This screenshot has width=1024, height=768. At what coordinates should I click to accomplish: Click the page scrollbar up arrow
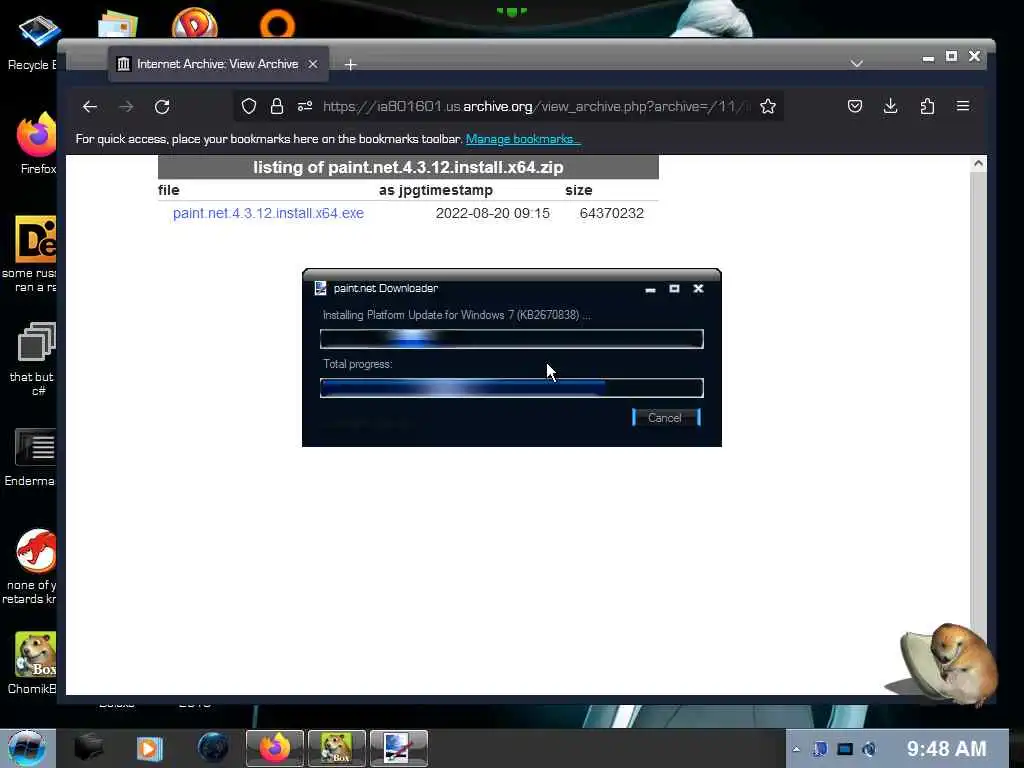[x=978, y=163]
